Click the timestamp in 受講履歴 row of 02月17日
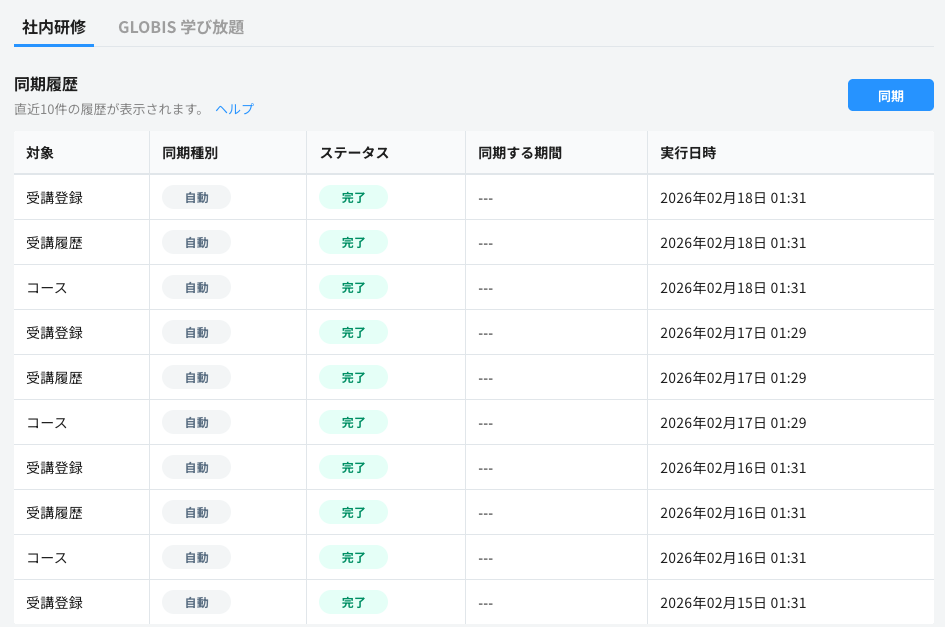This screenshot has height=627, width=945. [733, 378]
